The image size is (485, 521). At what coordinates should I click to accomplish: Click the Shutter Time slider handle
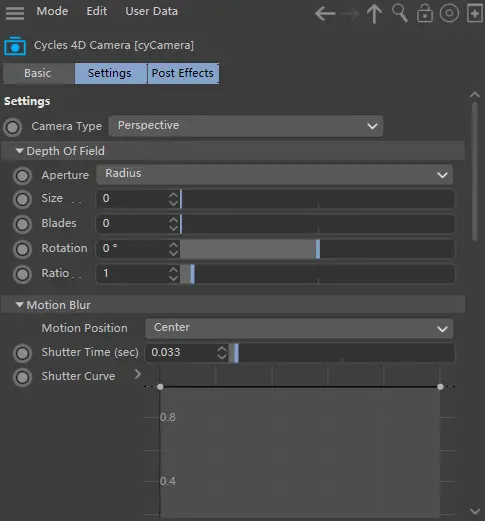click(236, 353)
